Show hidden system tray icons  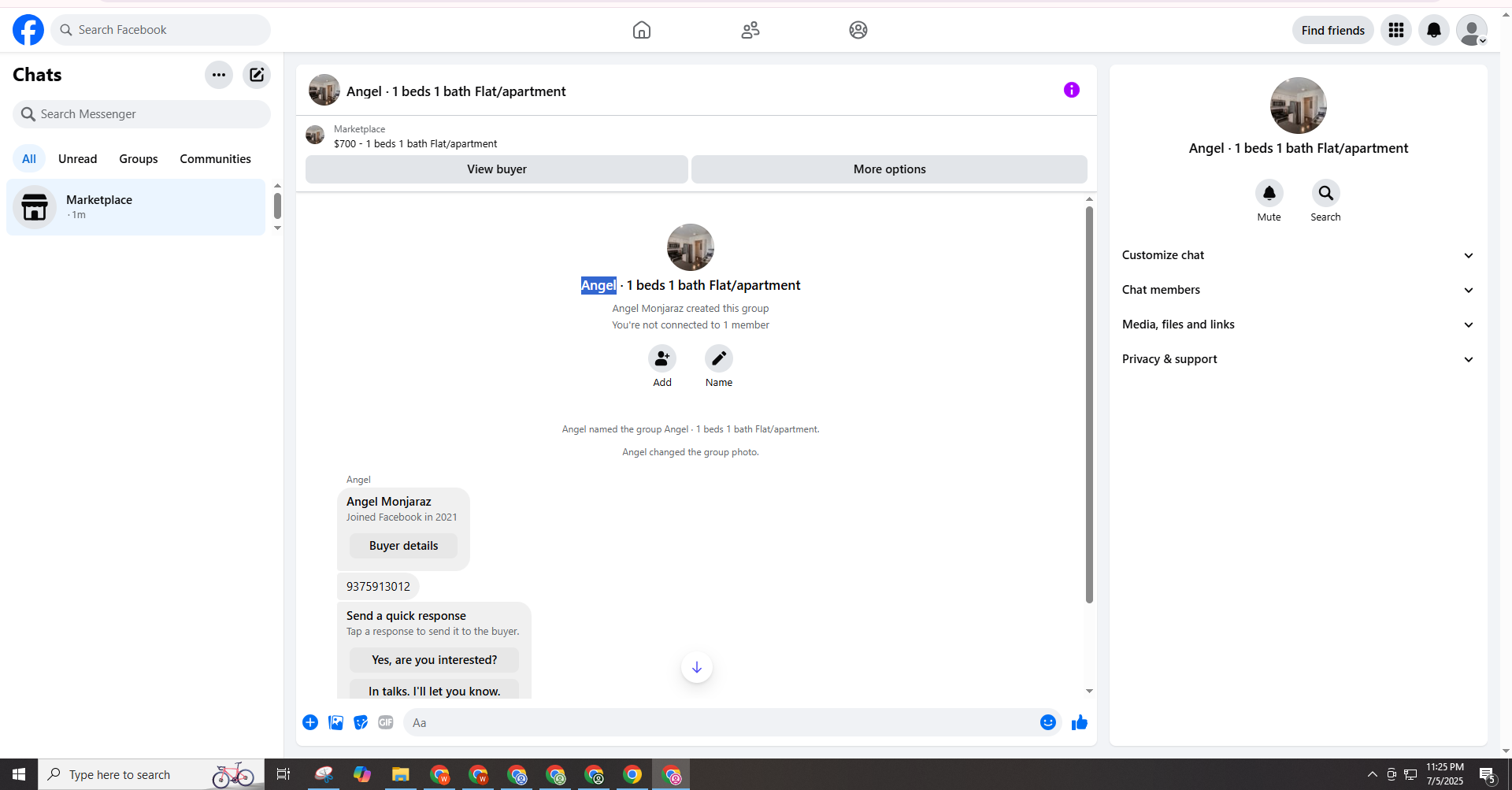coord(1373,774)
